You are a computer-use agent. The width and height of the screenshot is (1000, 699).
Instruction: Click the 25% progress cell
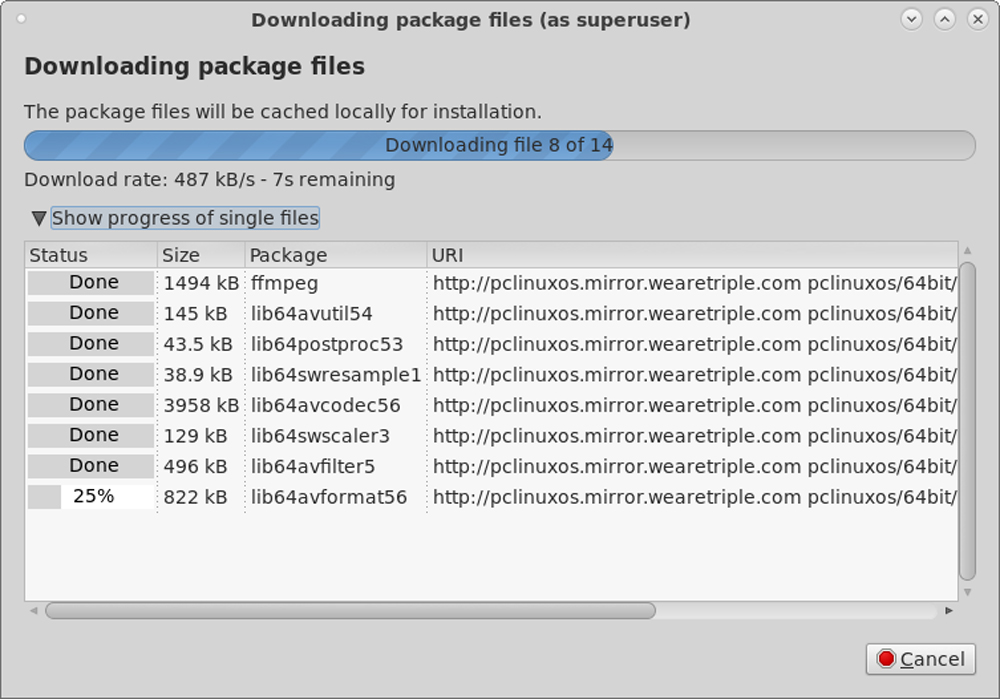(91, 497)
